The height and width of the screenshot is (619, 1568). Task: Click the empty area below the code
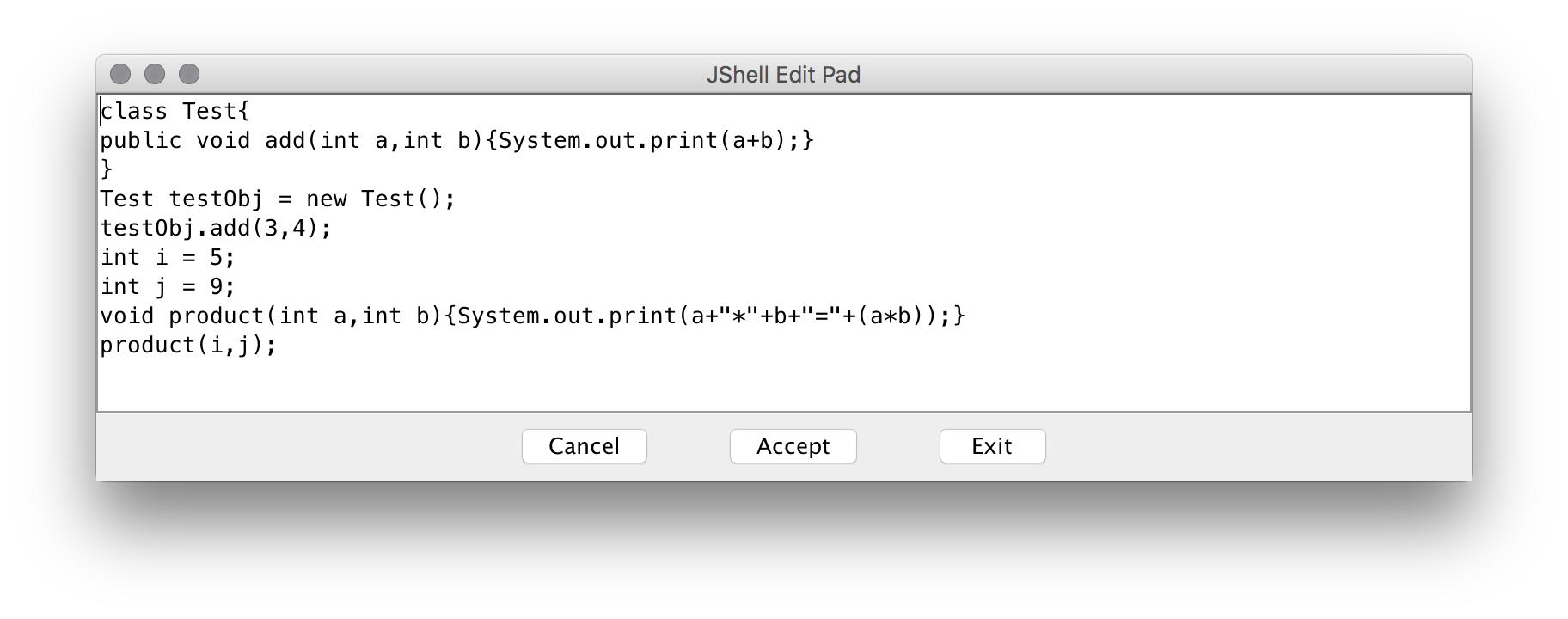point(774,383)
